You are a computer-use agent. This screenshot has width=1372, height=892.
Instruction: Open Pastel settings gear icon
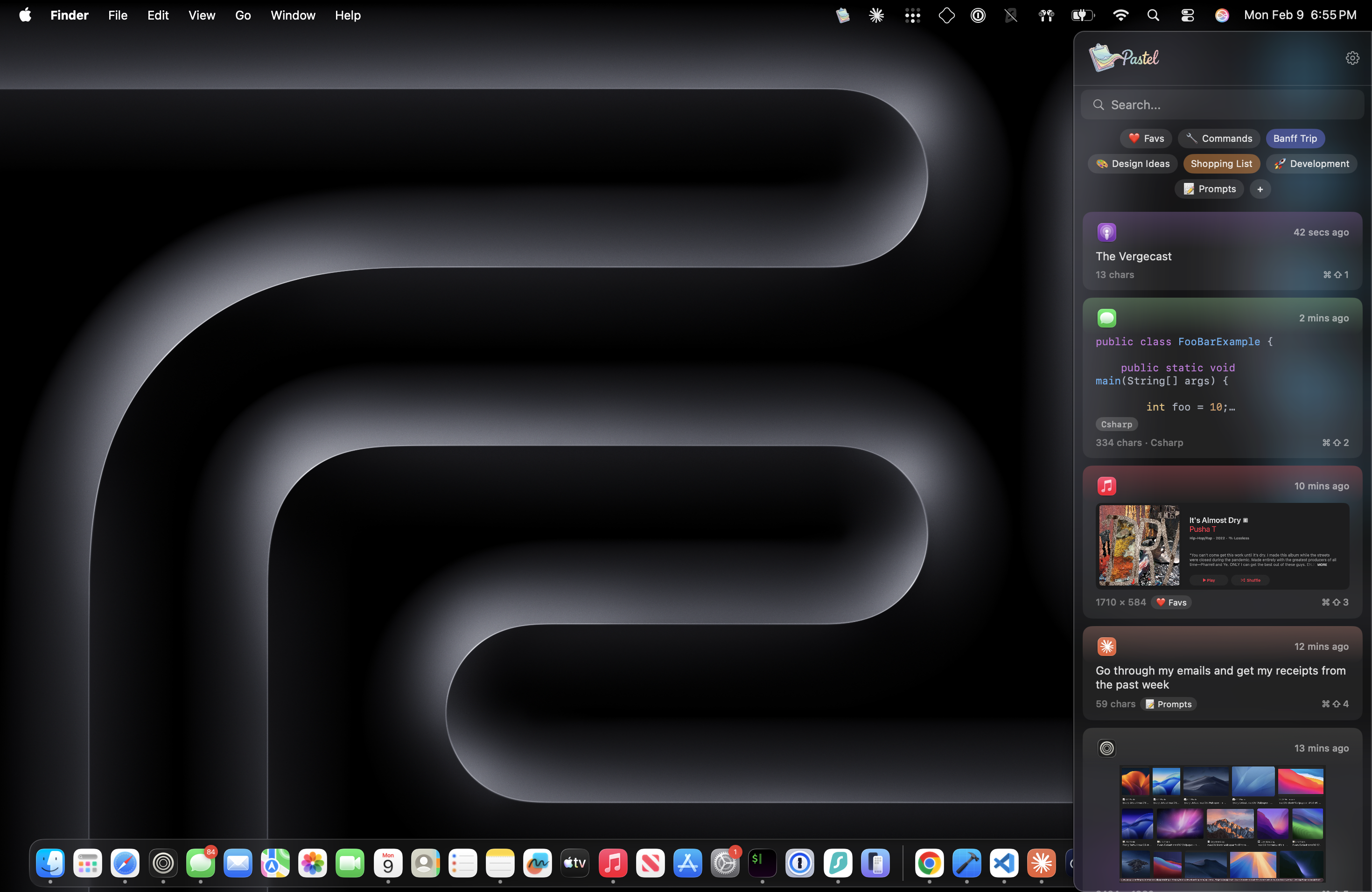click(x=1352, y=58)
